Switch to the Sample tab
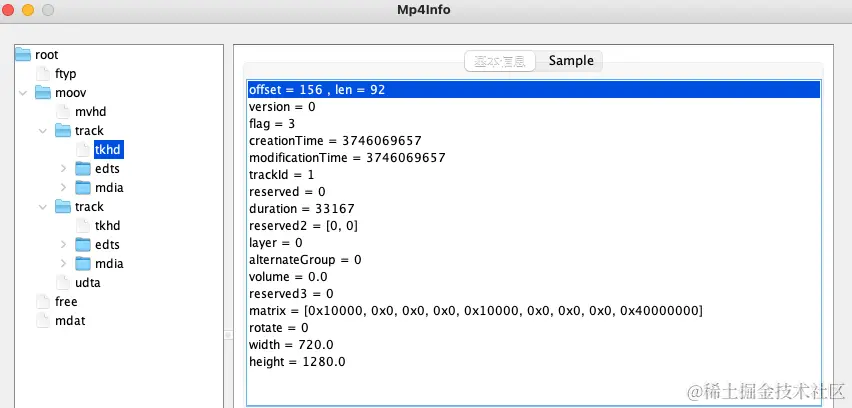This screenshot has width=852, height=408. [569, 61]
